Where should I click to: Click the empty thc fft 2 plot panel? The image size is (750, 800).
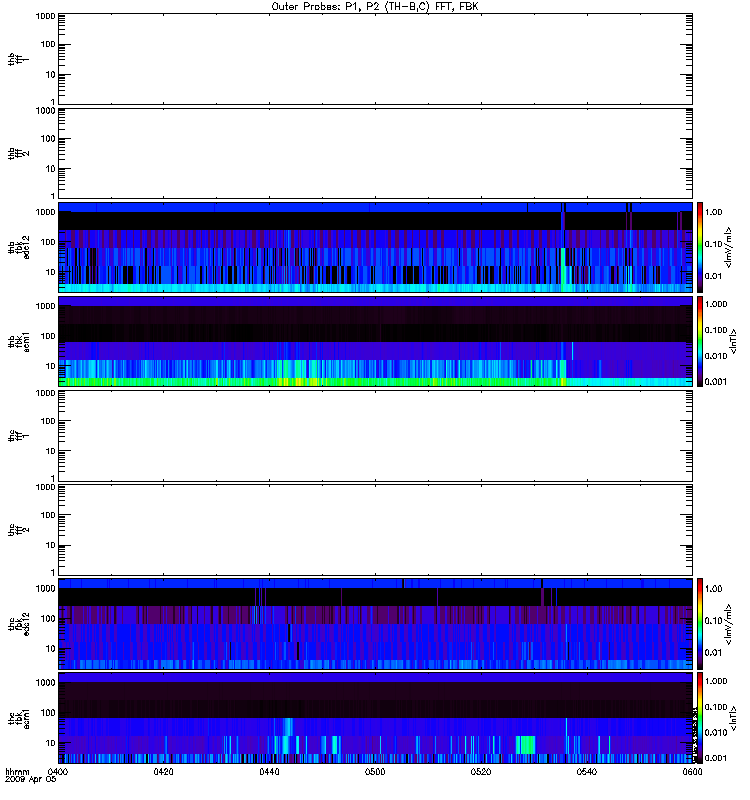[375, 530]
